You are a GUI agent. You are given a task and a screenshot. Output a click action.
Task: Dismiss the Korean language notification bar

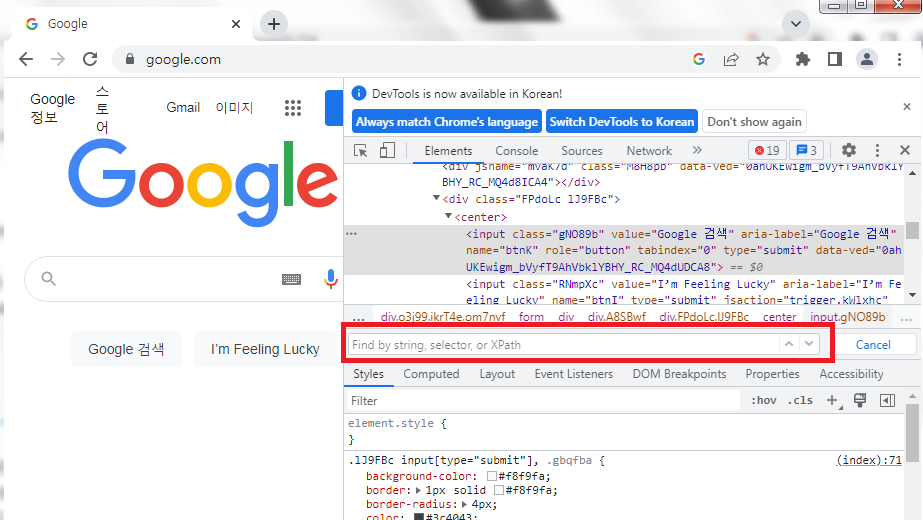(x=907, y=107)
